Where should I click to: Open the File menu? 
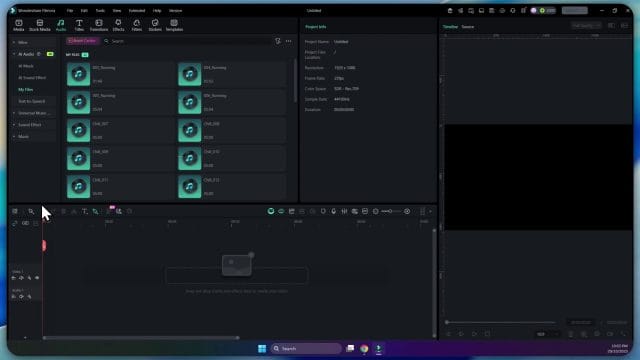pos(70,11)
